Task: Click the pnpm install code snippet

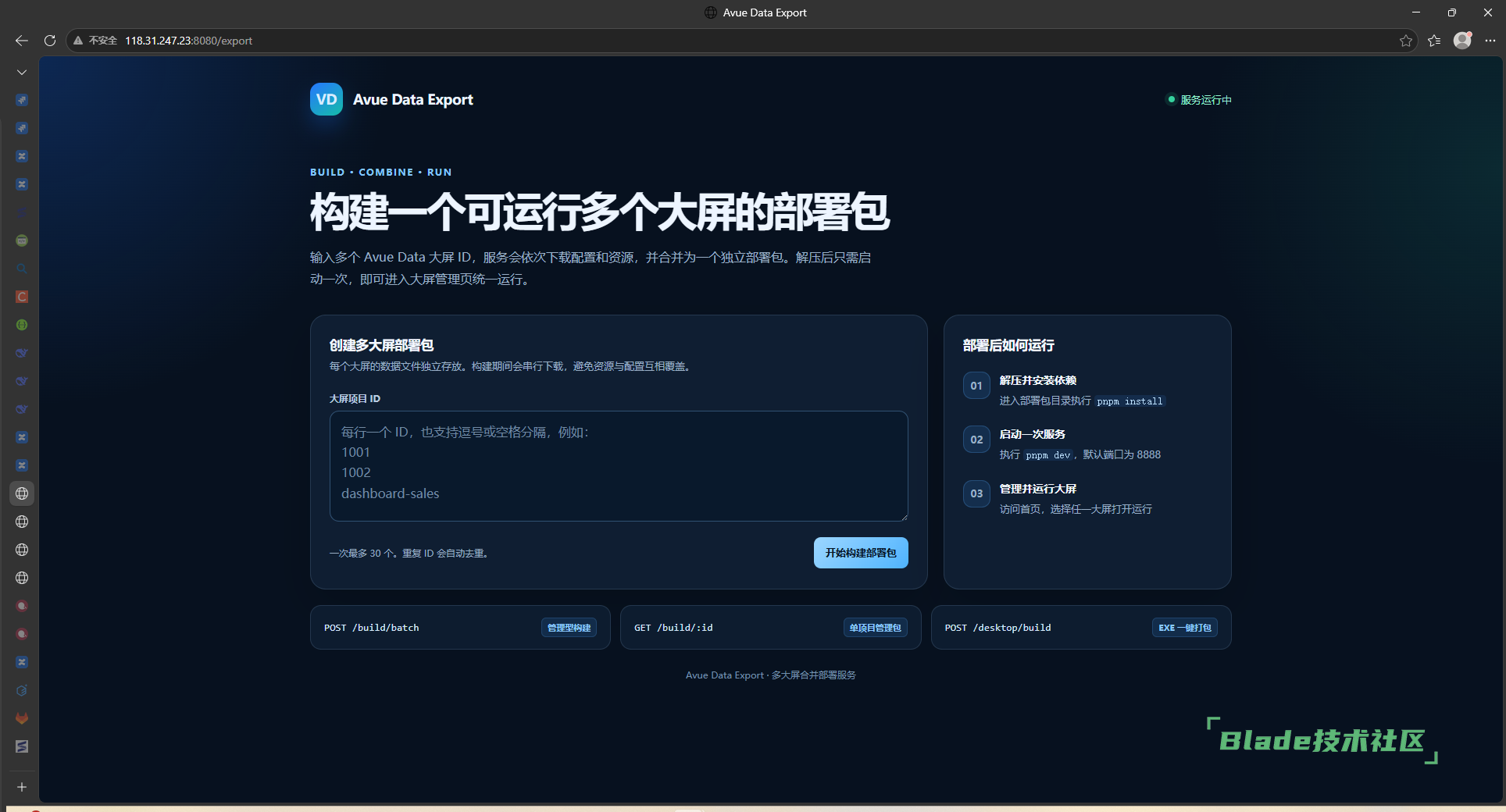Action: (1129, 401)
